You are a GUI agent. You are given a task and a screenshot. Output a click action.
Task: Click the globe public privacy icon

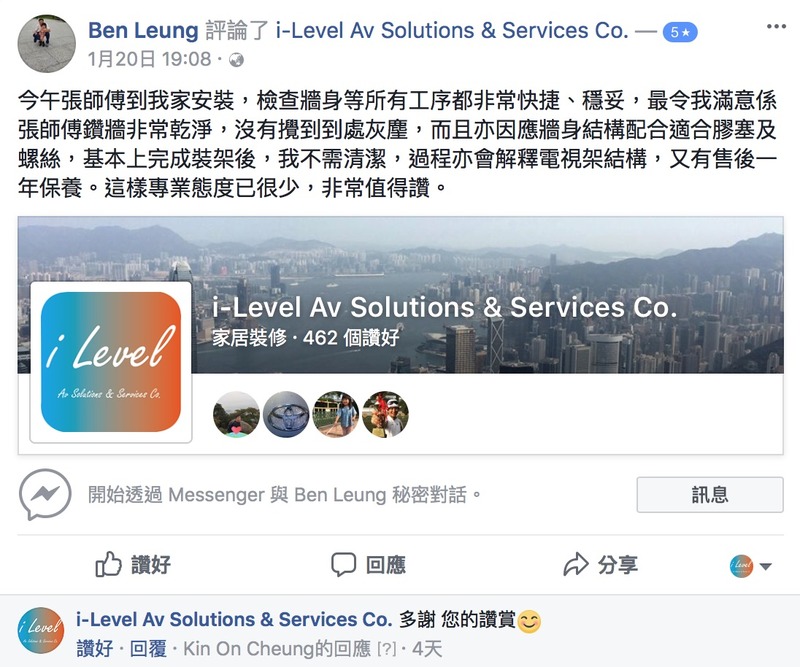coord(236,60)
